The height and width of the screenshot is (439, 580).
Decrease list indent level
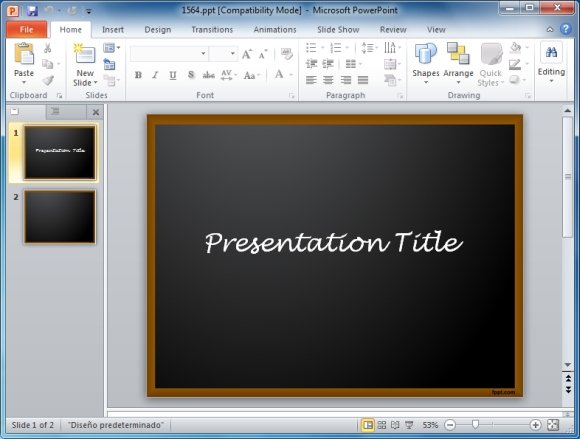coord(311,64)
